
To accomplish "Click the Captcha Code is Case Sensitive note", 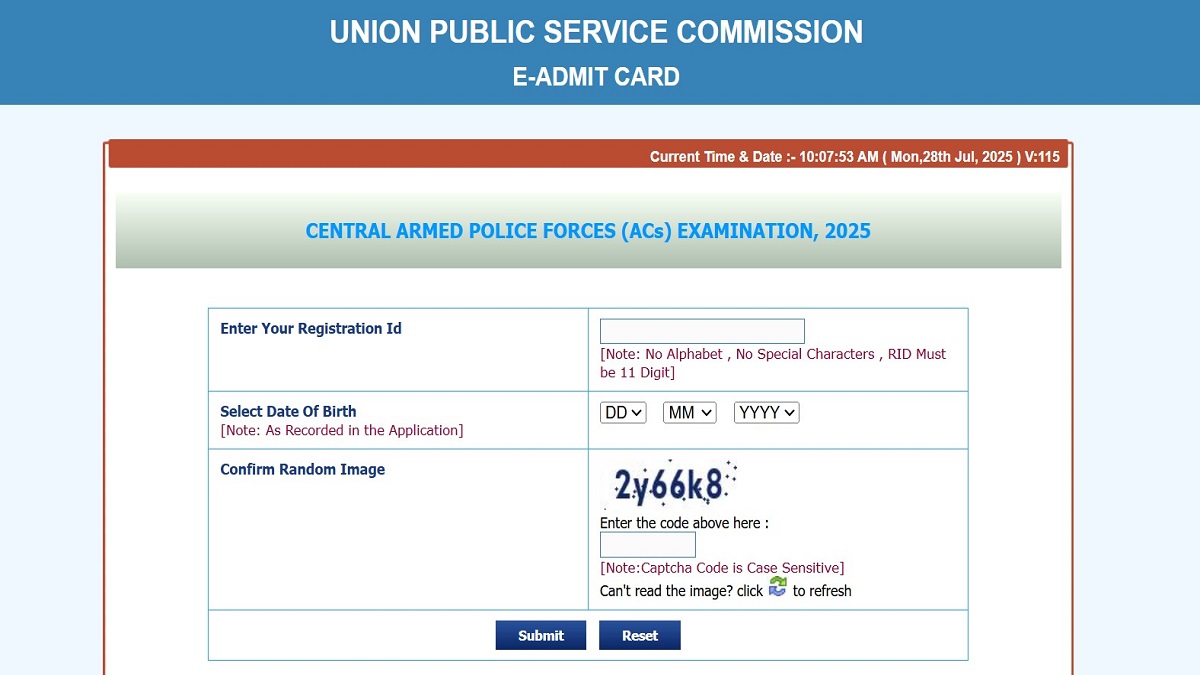I will tap(722, 568).
